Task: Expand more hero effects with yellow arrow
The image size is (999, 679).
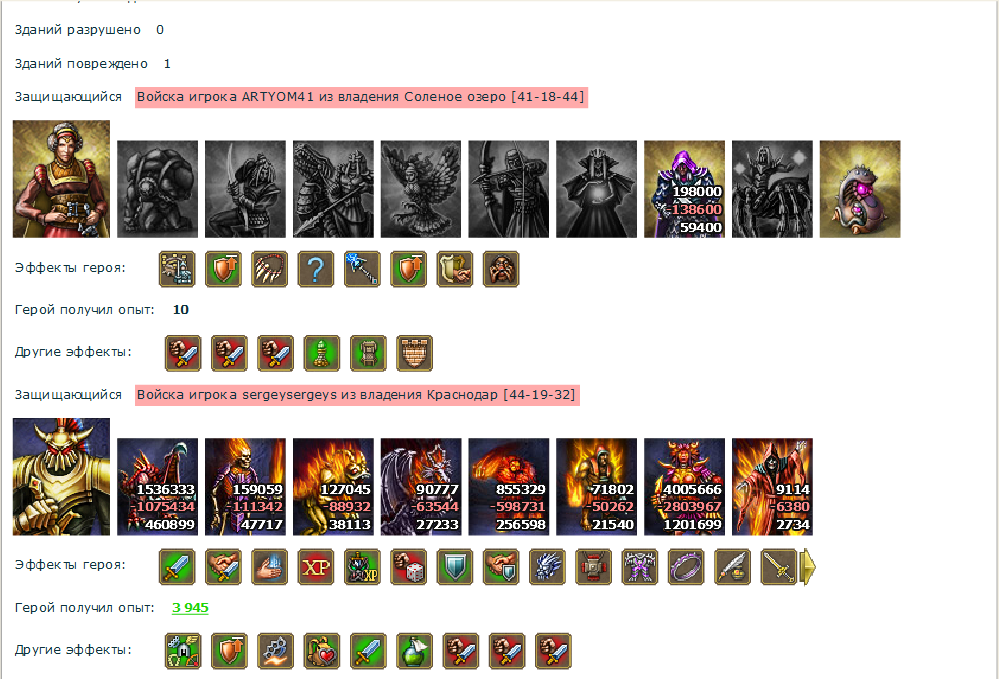Action: pos(808,567)
